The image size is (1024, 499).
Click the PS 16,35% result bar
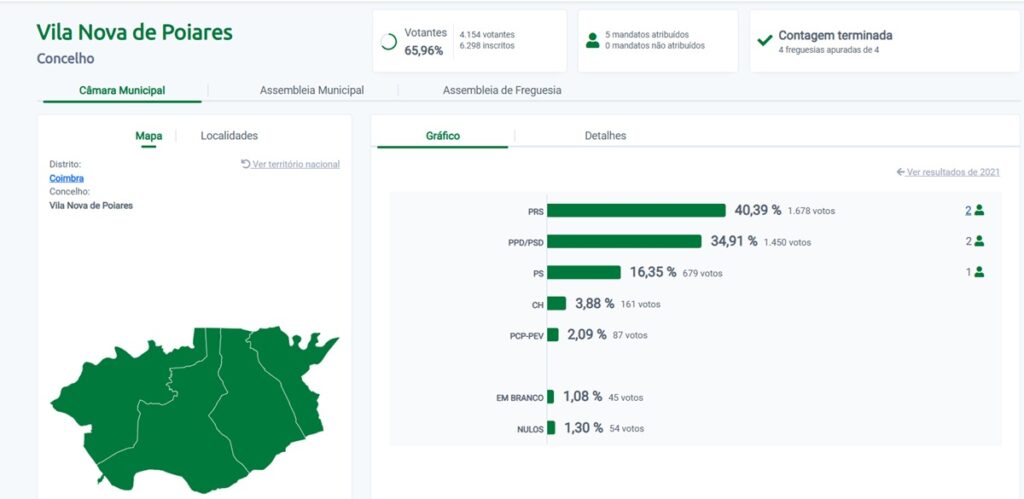(584, 272)
